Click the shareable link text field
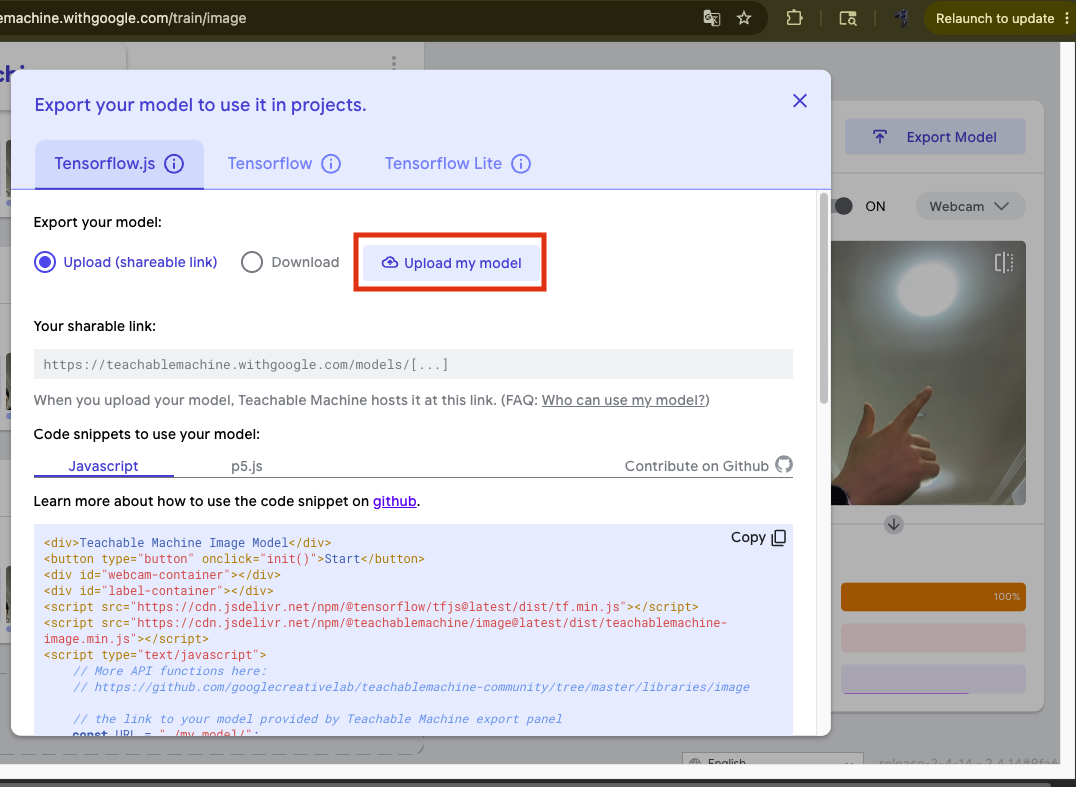Viewport: 1076px width, 787px height. 413,364
